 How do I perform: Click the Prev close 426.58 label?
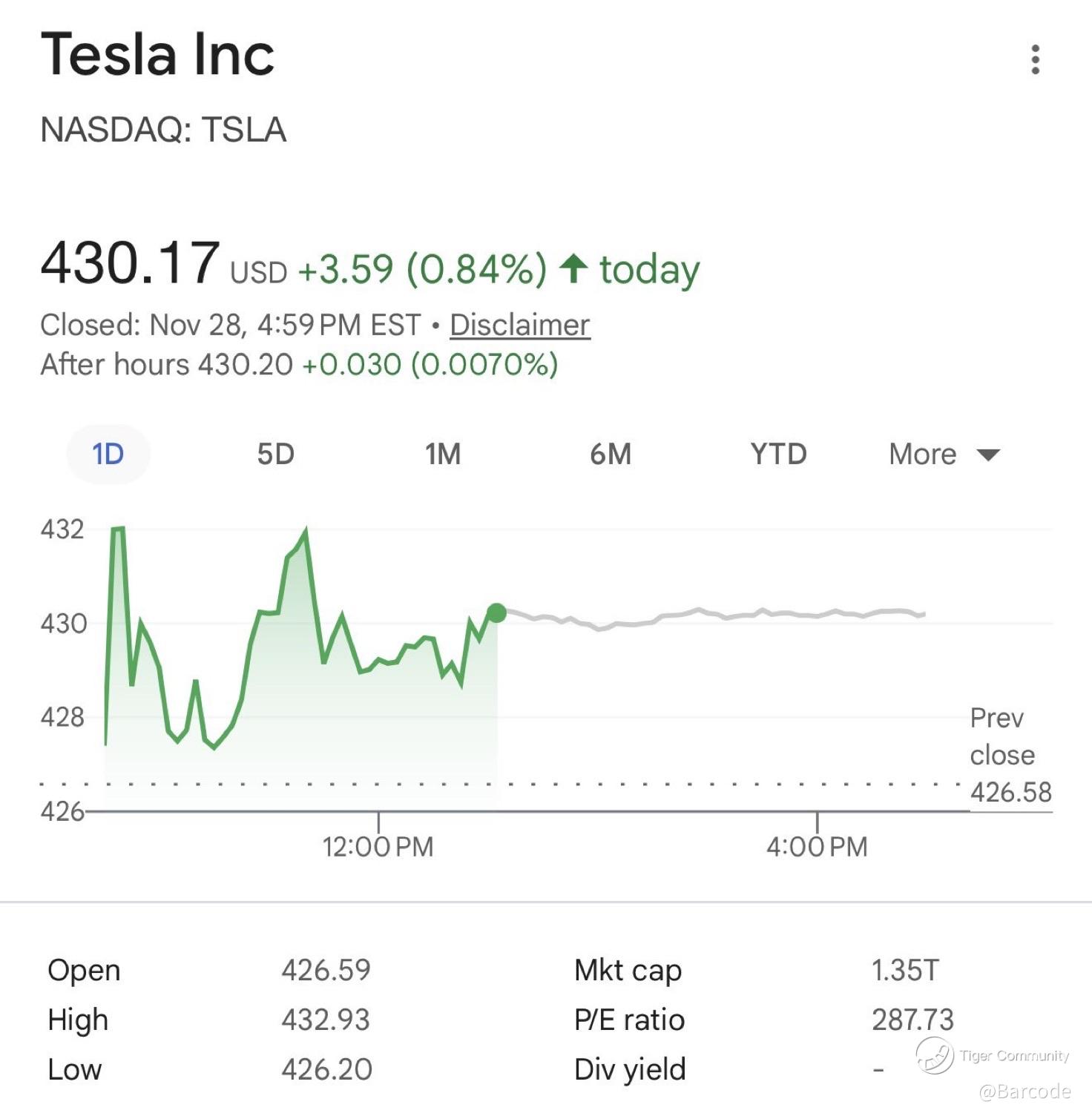tap(1010, 755)
